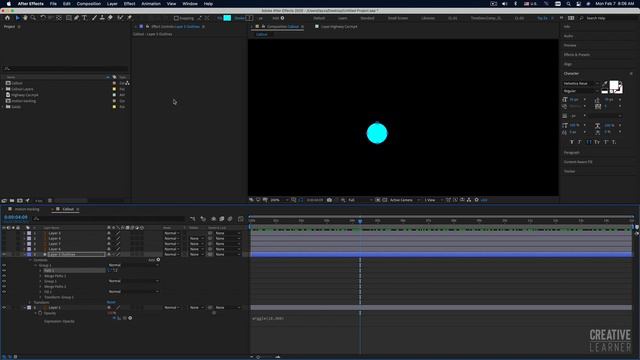Open the Graph Editor icon
The image size is (640, 360).
[x=240, y=219]
